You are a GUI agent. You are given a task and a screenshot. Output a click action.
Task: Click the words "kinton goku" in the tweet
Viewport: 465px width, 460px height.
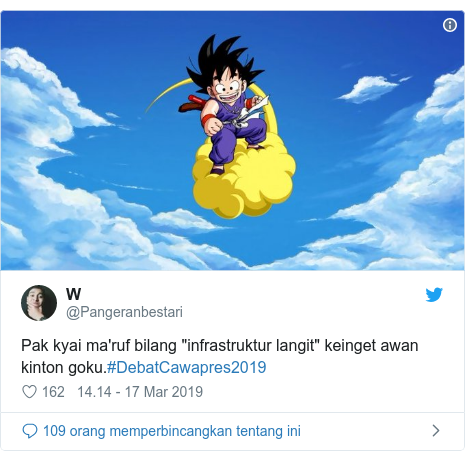tap(62, 368)
